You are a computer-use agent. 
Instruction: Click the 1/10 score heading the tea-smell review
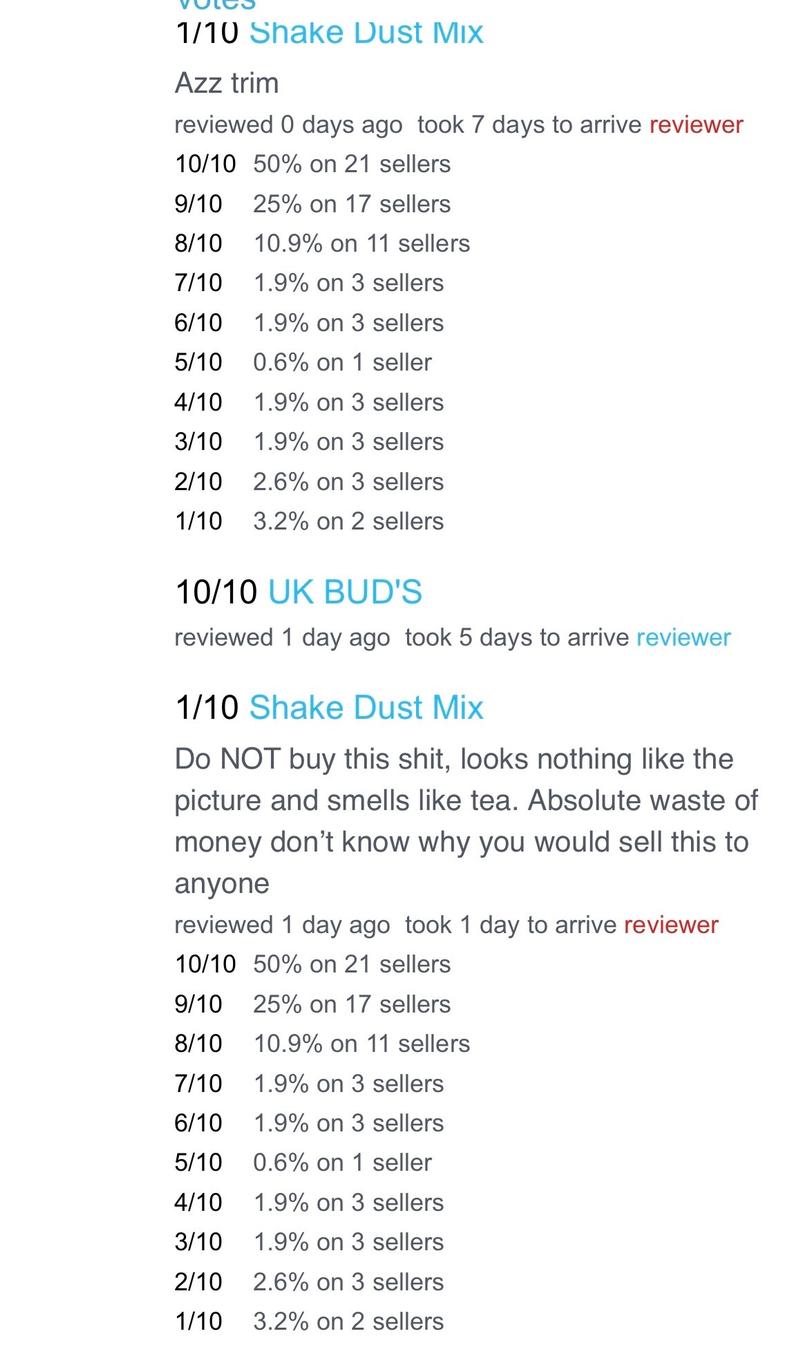pyautogui.click(x=206, y=708)
